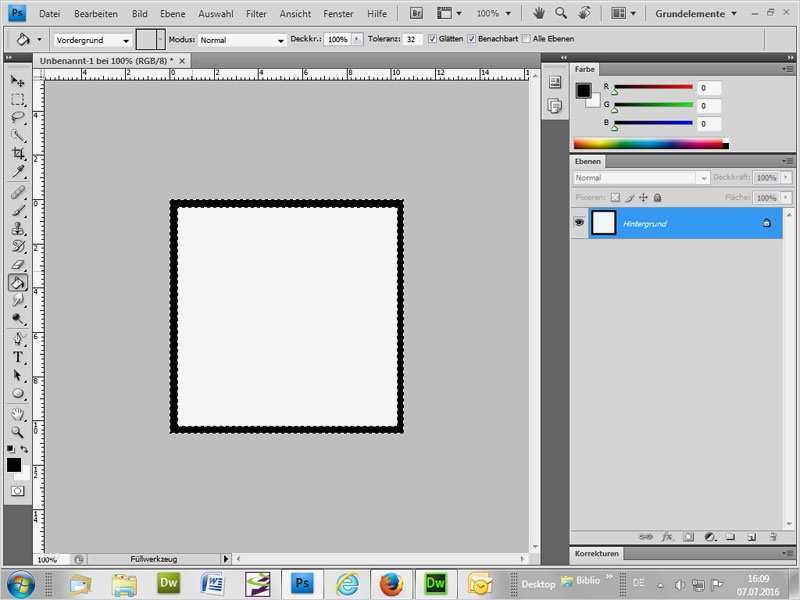
Task: Add a layer mask
Action: pos(688,537)
